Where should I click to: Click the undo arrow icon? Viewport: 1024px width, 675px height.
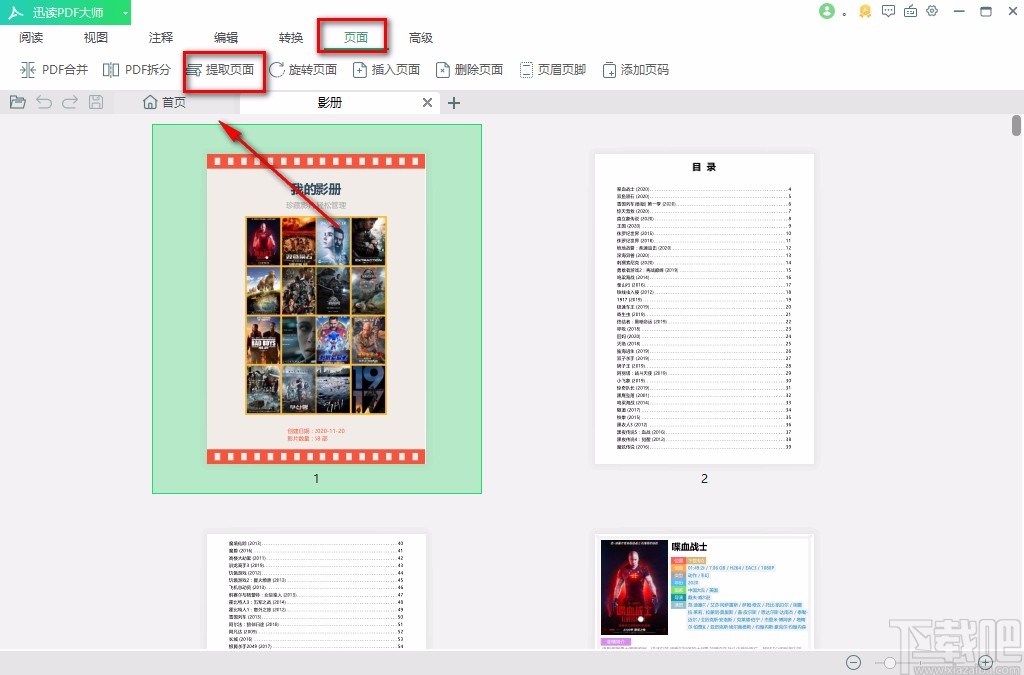44,102
